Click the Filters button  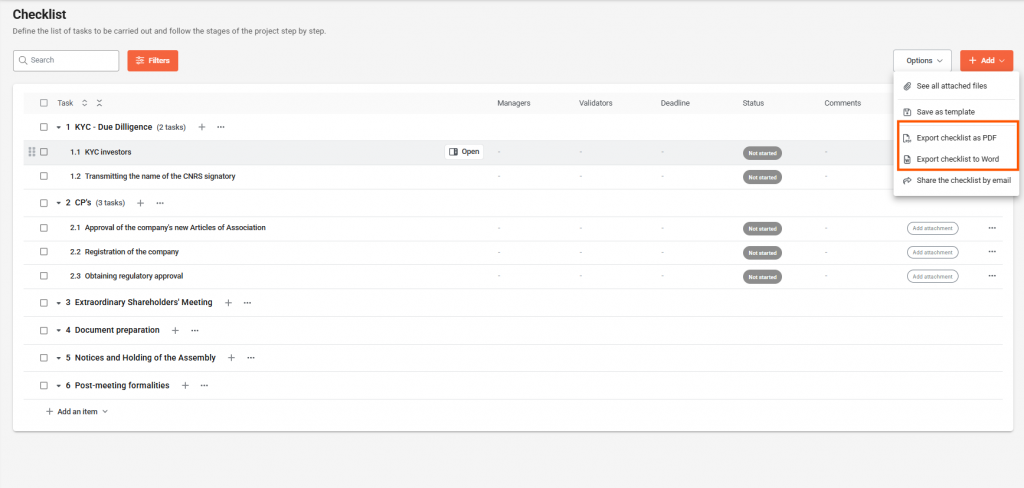[152, 61]
